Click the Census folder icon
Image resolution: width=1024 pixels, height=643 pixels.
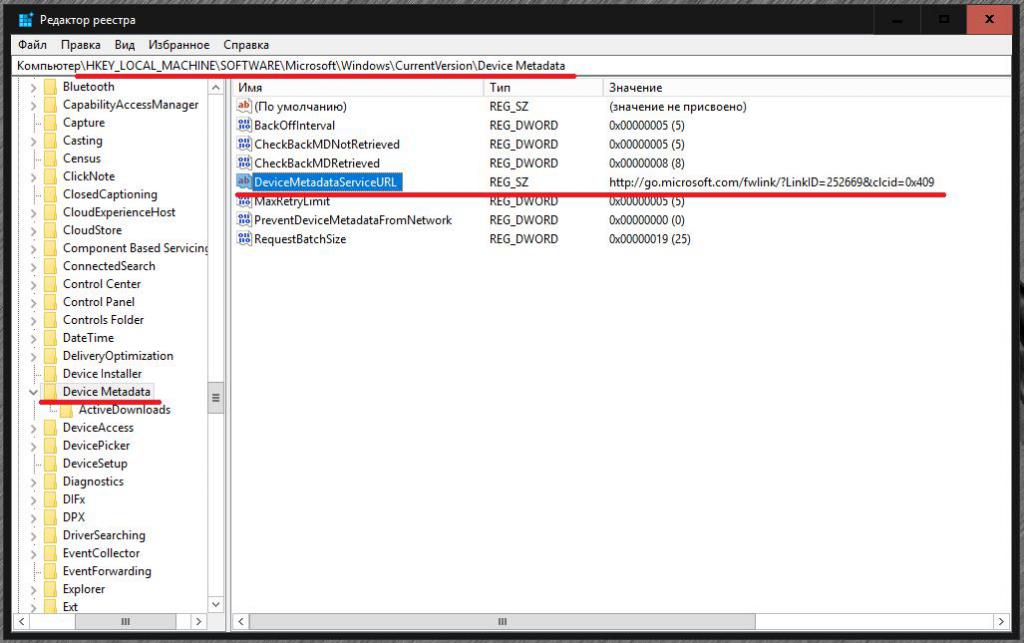point(50,159)
